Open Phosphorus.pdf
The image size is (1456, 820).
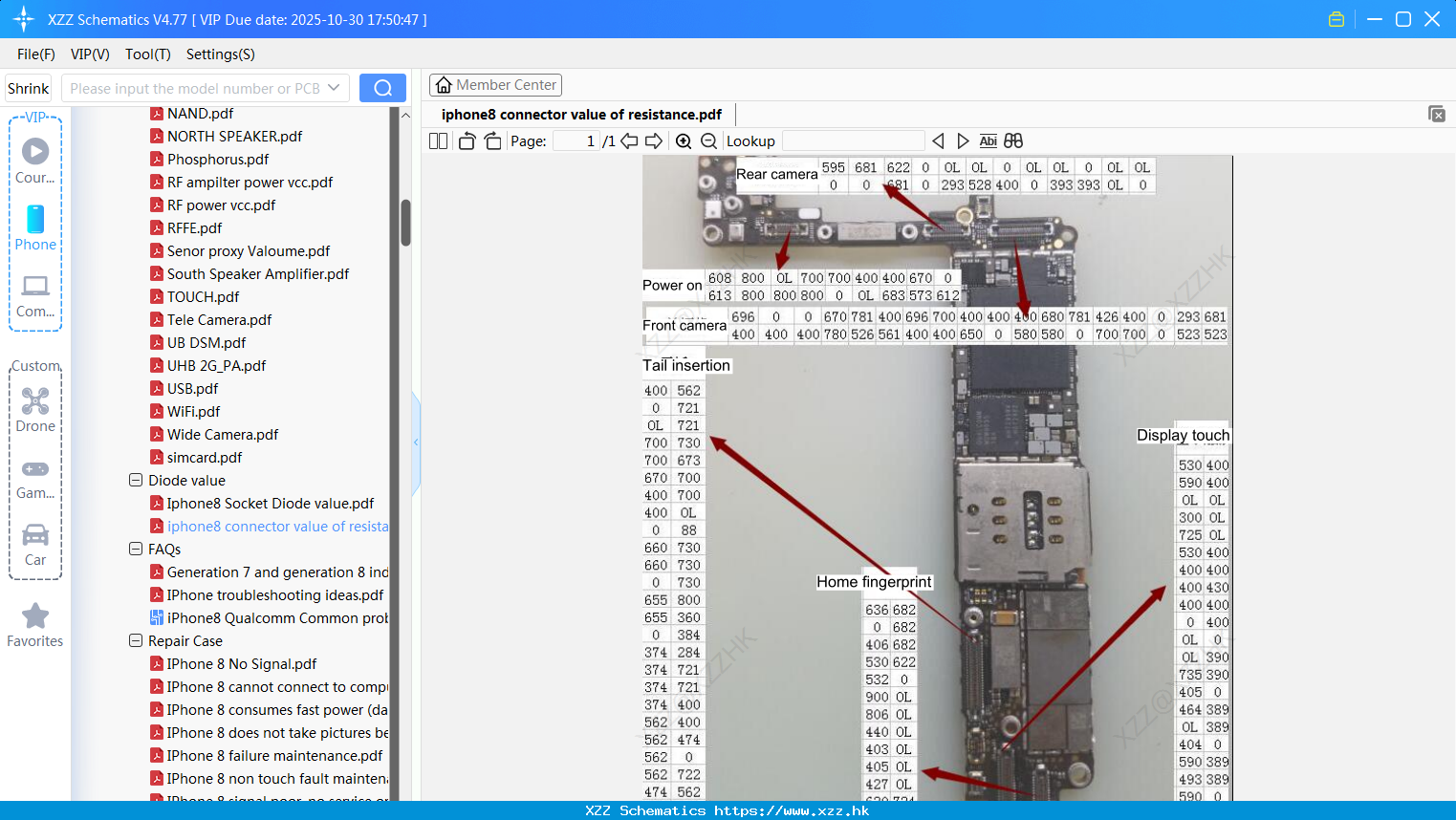pos(218,159)
